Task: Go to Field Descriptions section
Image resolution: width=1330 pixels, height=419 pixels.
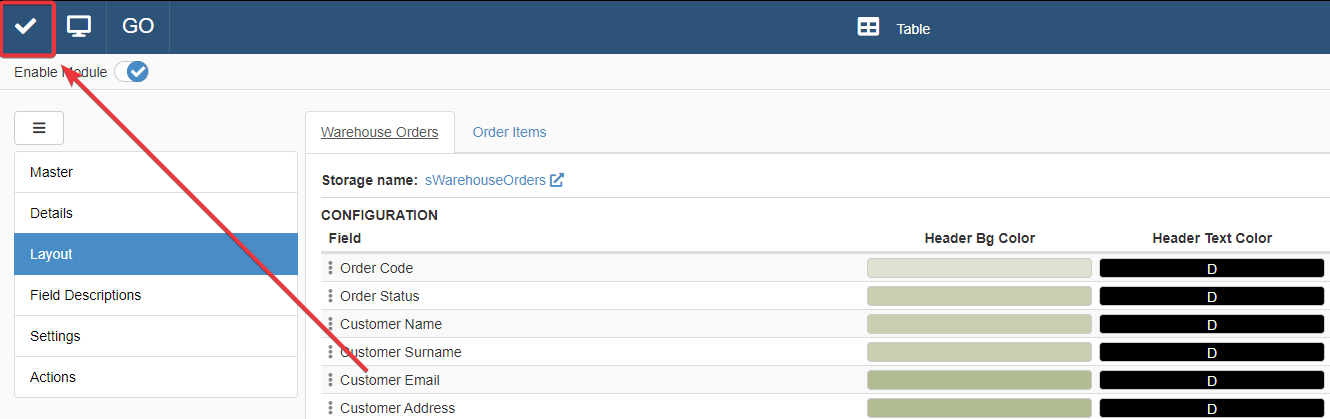Action: tap(156, 295)
